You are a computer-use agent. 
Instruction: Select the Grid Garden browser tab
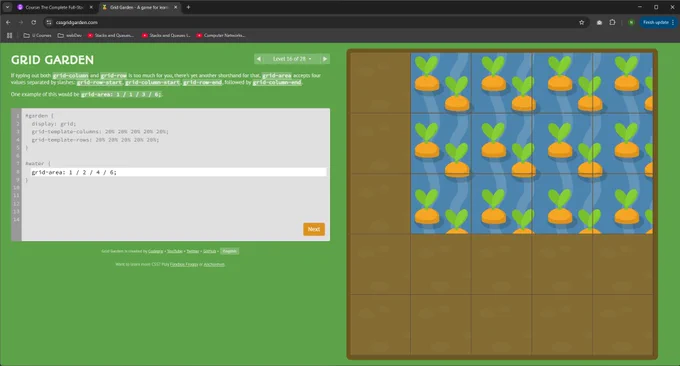pos(139,7)
